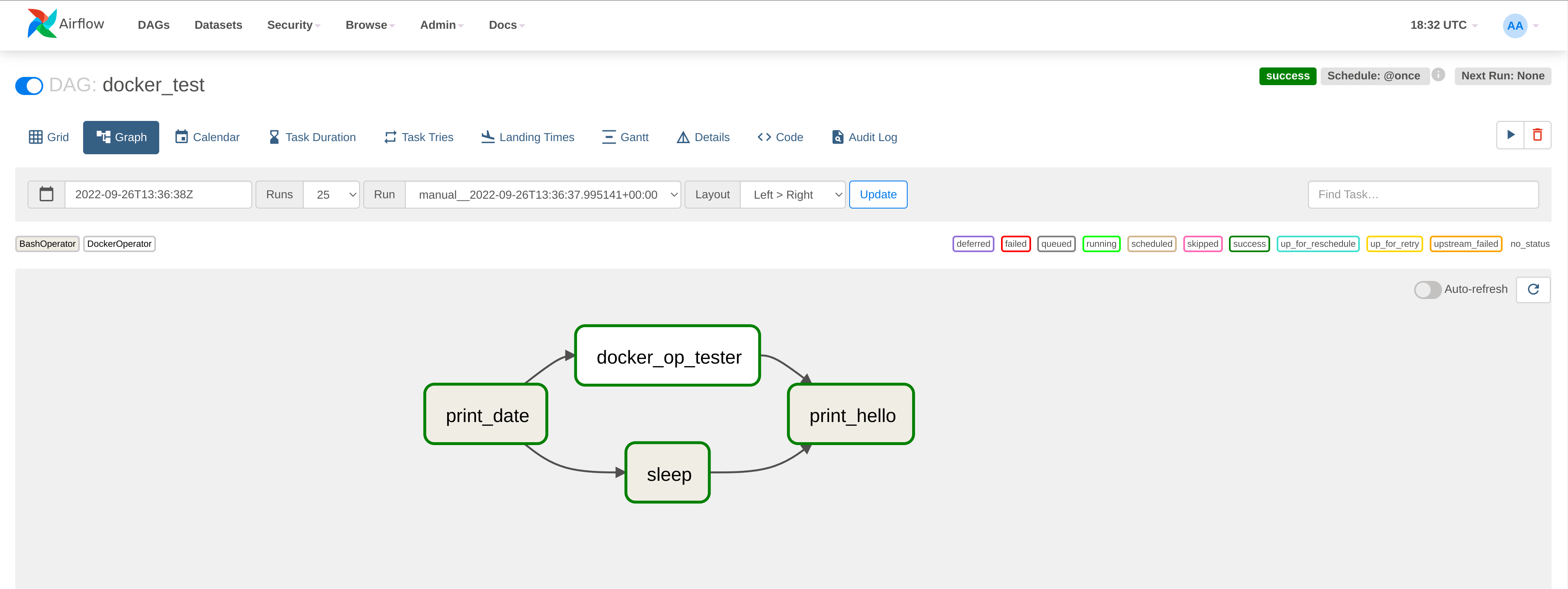Viewport: 1568px width, 589px height.
Task: Open the Gantt chart view
Action: click(x=625, y=137)
